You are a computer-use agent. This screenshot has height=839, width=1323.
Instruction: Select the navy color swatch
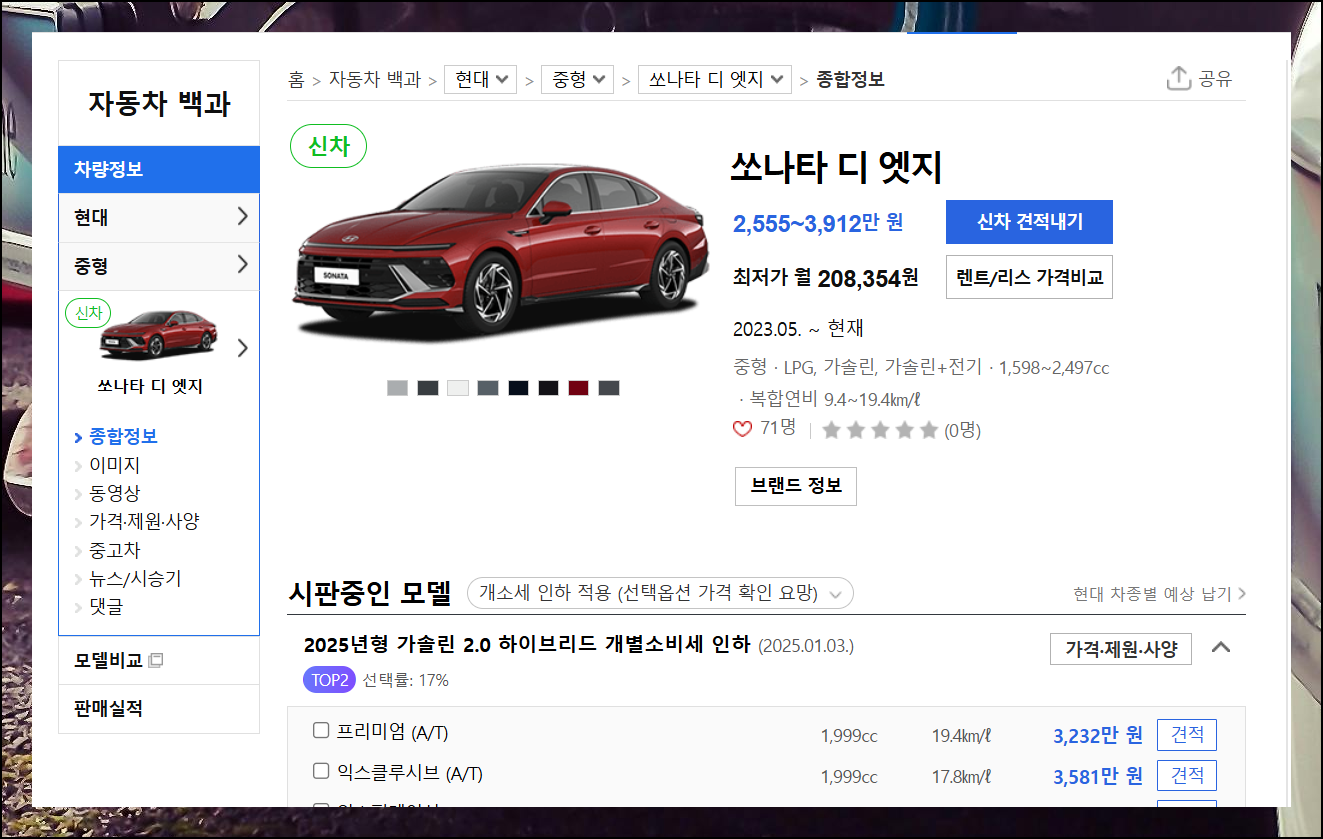coord(518,388)
